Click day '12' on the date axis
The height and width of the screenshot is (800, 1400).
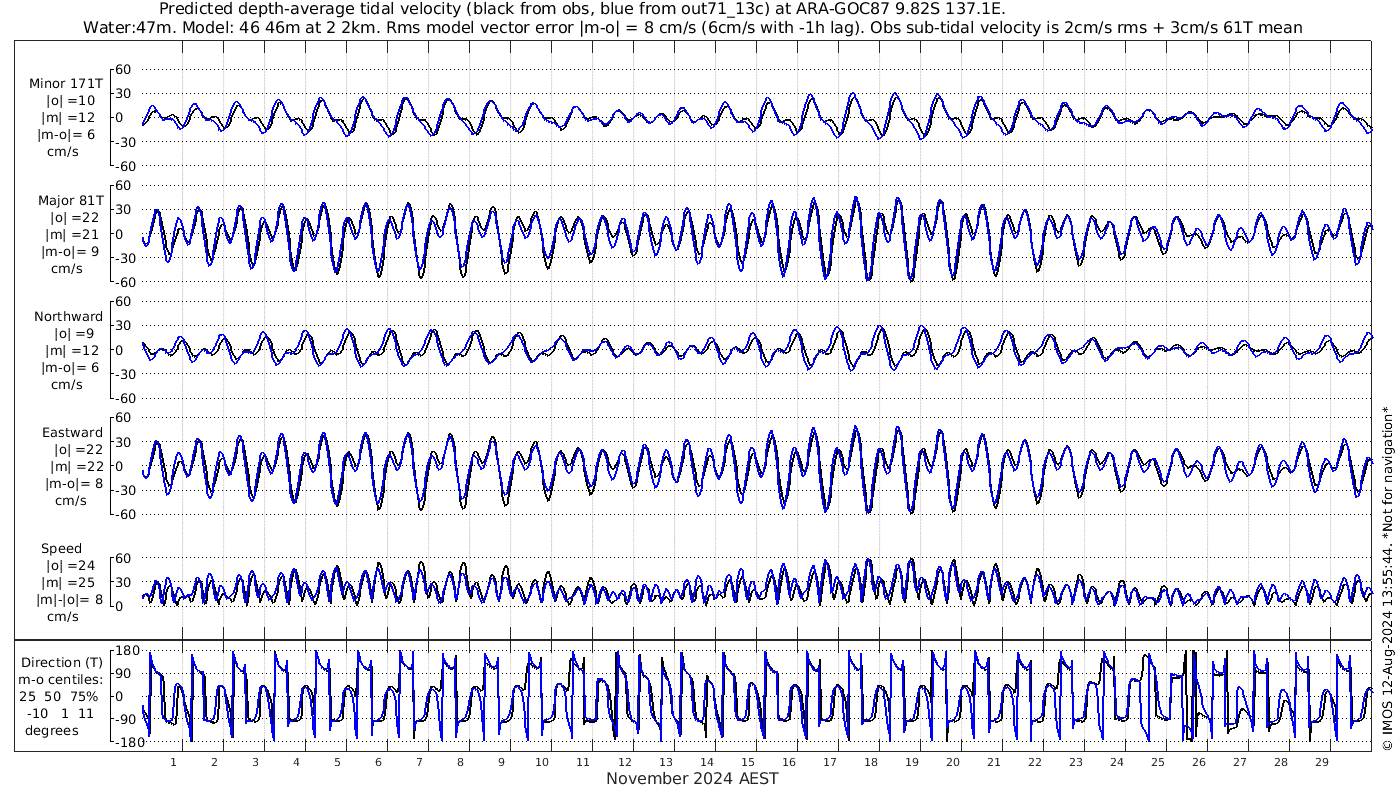click(624, 761)
